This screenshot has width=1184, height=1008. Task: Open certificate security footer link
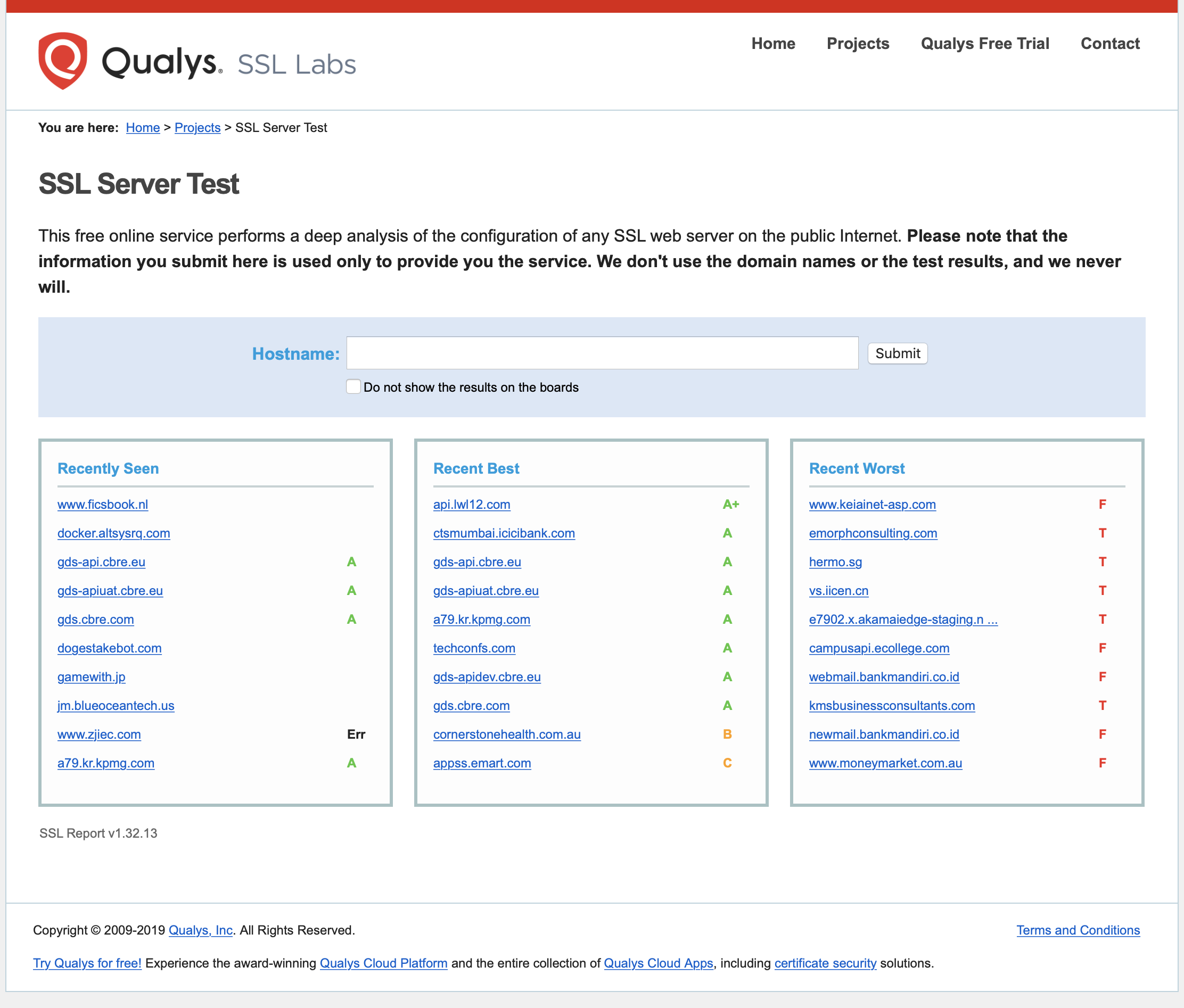pos(825,963)
